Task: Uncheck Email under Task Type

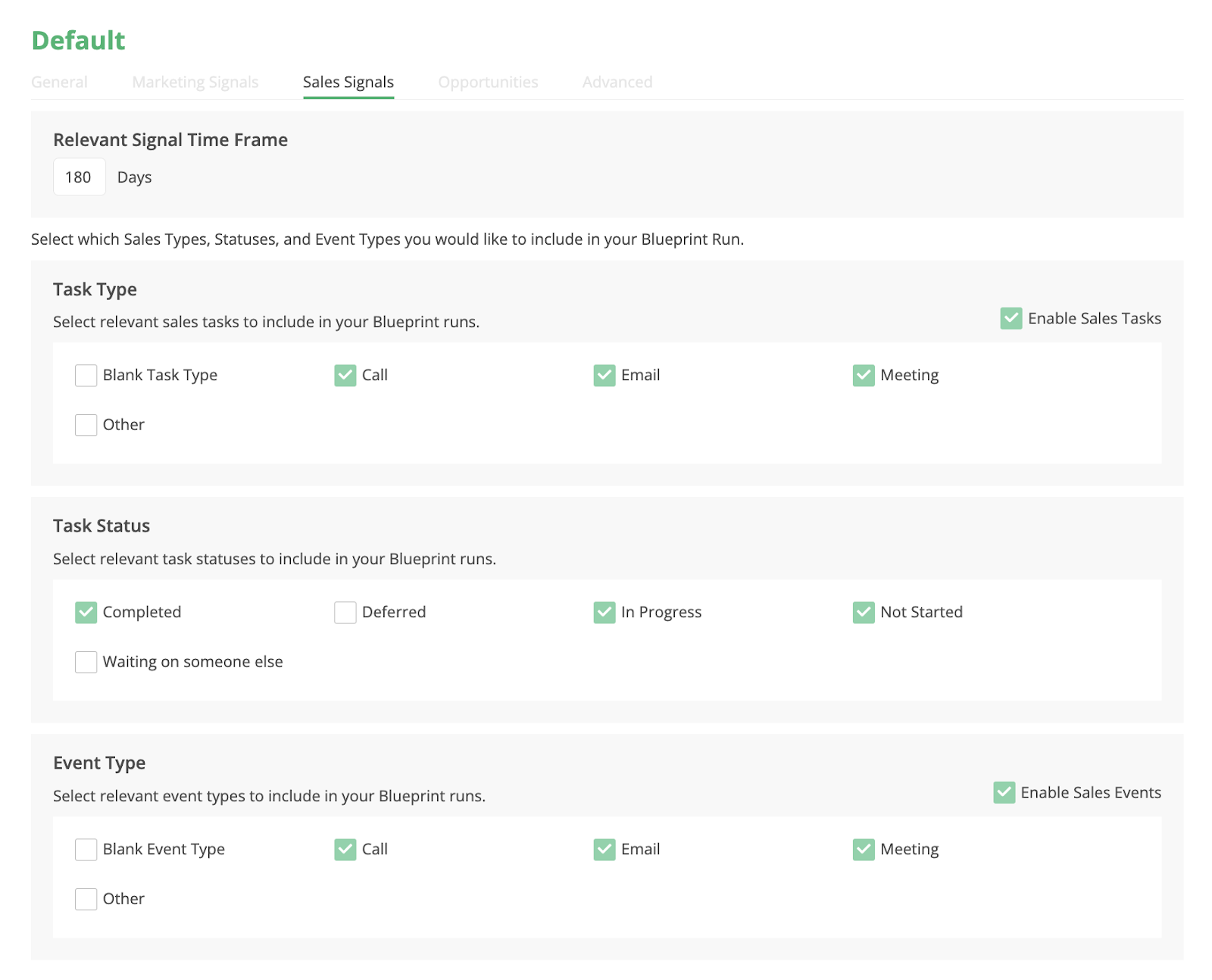Action: 604,376
